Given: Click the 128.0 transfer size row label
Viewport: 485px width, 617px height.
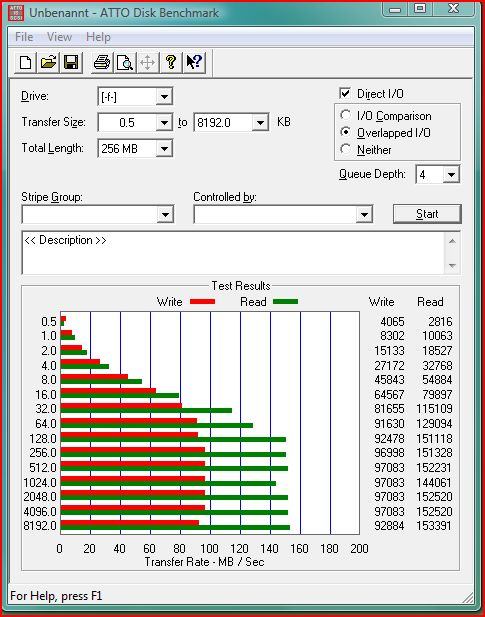Looking at the screenshot, I should (x=43, y=438).
